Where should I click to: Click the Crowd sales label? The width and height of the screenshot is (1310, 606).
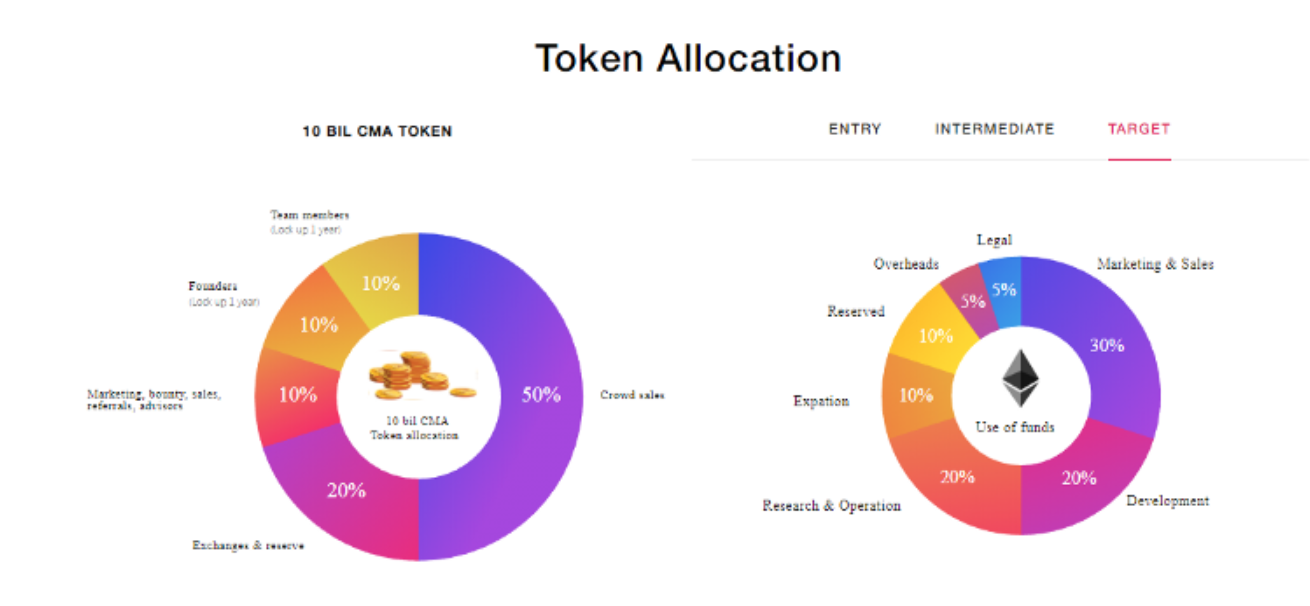pos(632,395)
